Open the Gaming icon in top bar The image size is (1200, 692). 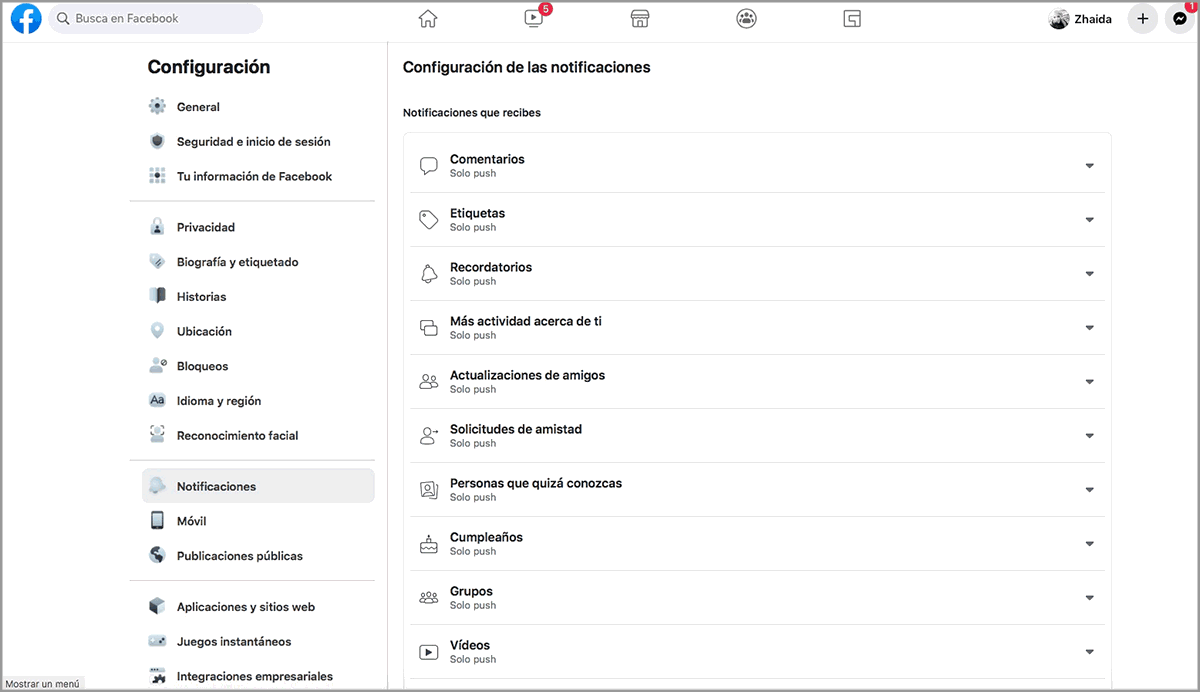852,19
